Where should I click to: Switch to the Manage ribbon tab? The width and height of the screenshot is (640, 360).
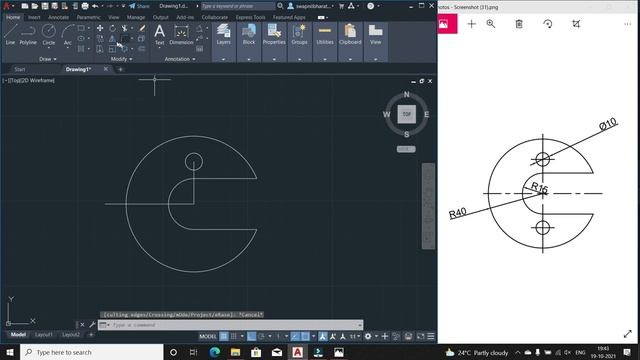tap(136, 17)
